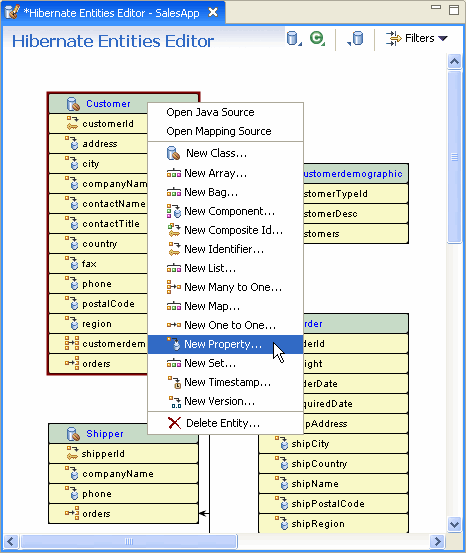
Task: Click the red X Delete Entity icon
Action: pyautogui.click(x=174, y=423)
